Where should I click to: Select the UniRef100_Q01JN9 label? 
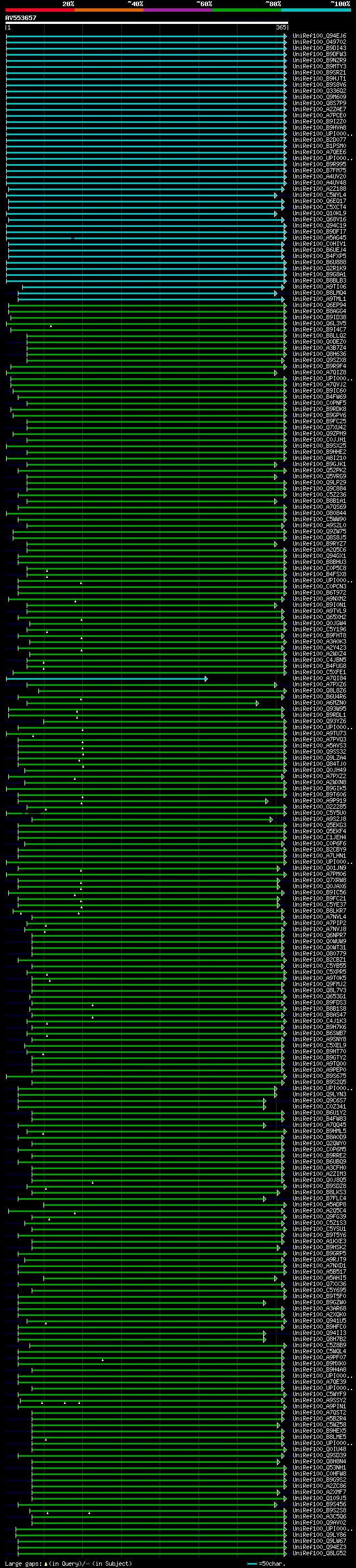pyautogui.click(x=319, y=868)
